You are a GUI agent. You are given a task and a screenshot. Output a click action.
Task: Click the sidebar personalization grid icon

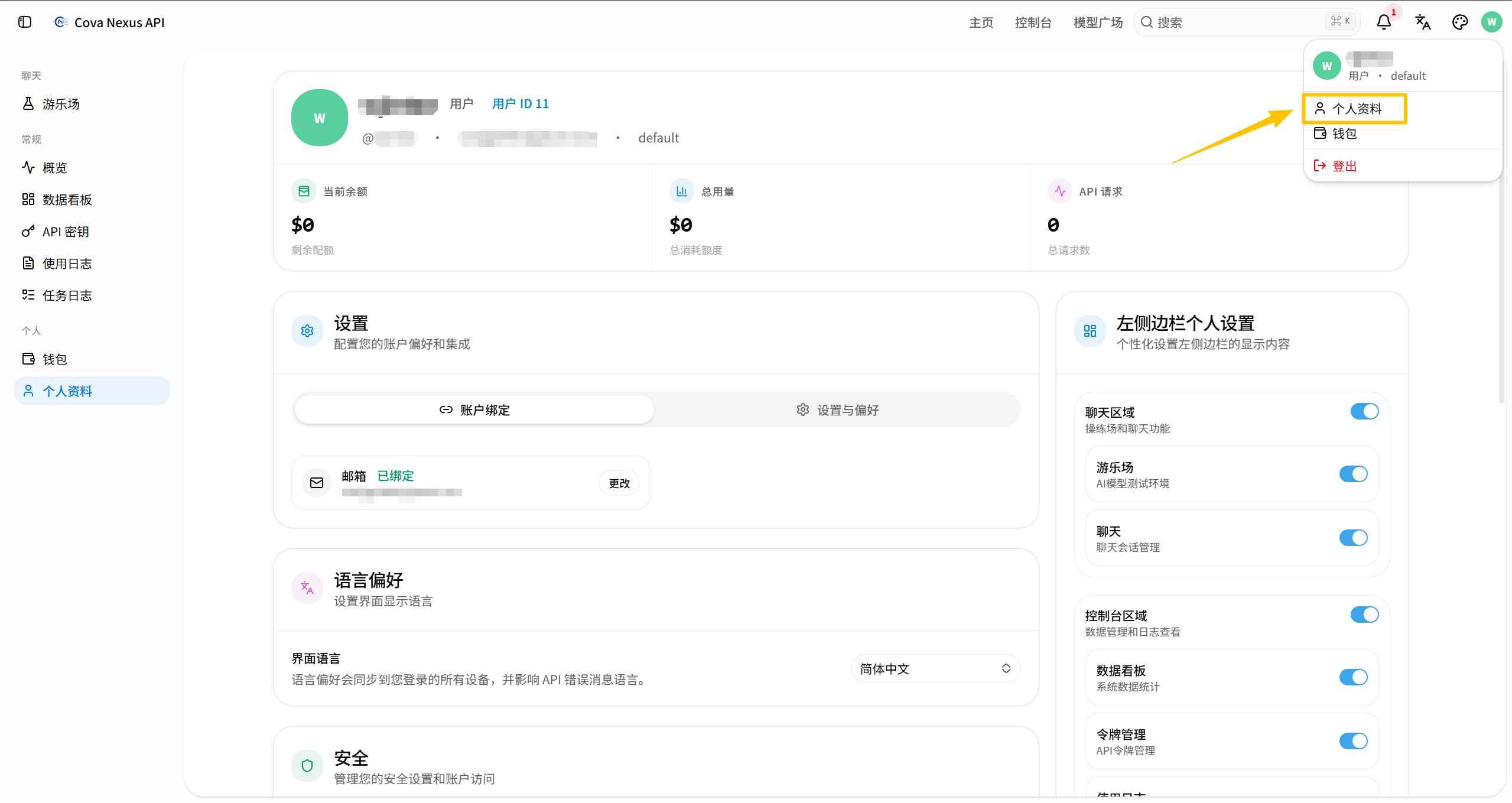1090,331
